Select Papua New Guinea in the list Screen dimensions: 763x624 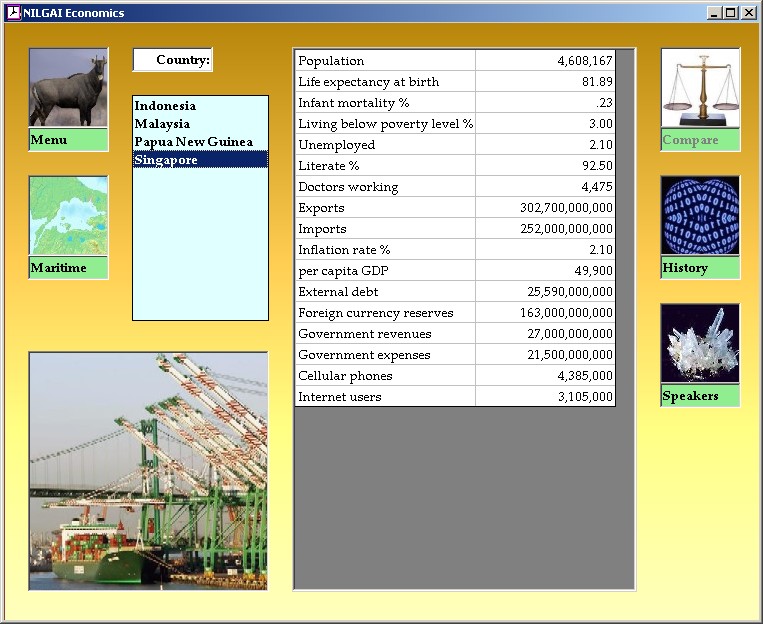pos(193,142)
